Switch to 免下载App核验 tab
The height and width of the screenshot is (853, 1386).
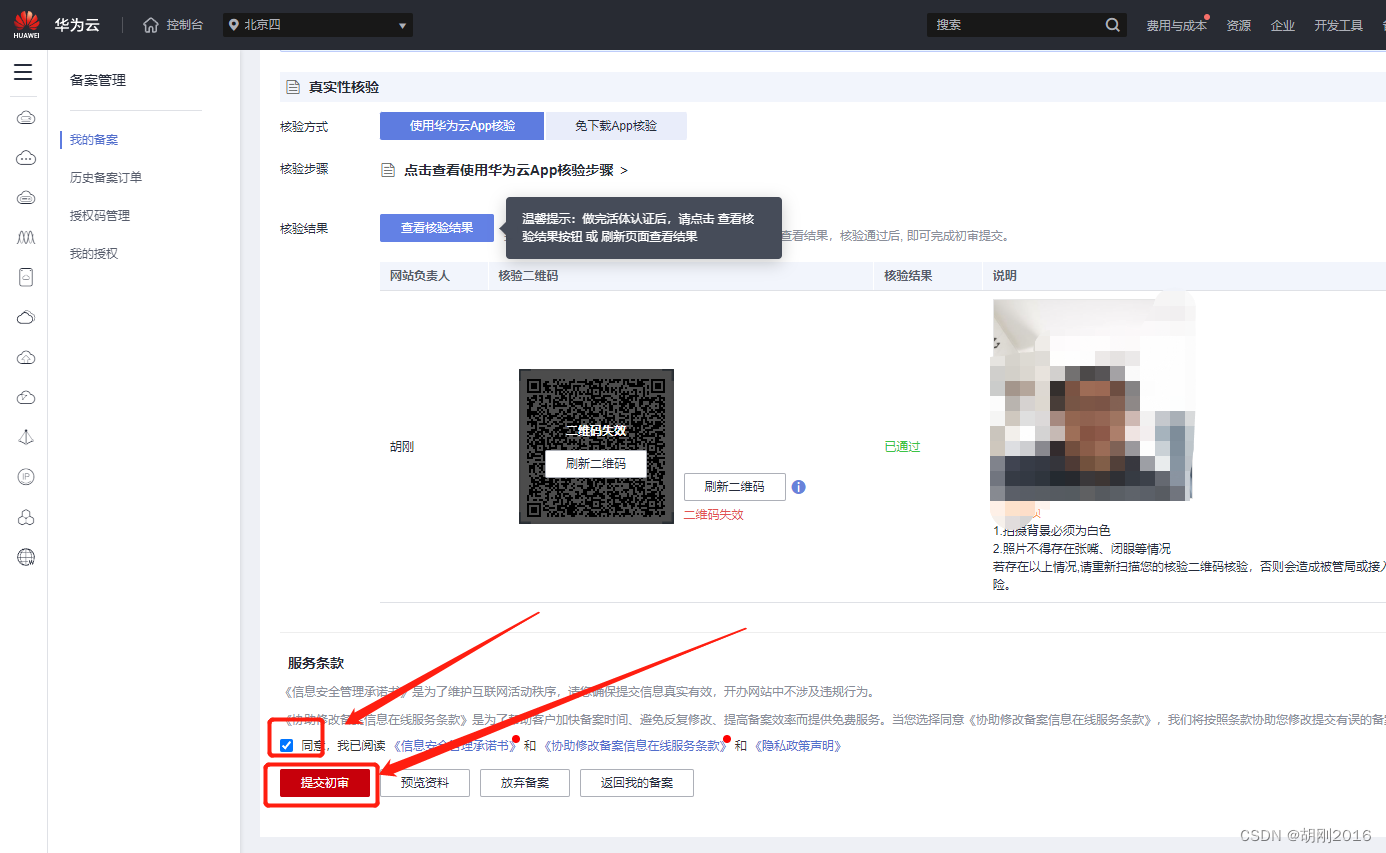[x=616, y=126]
